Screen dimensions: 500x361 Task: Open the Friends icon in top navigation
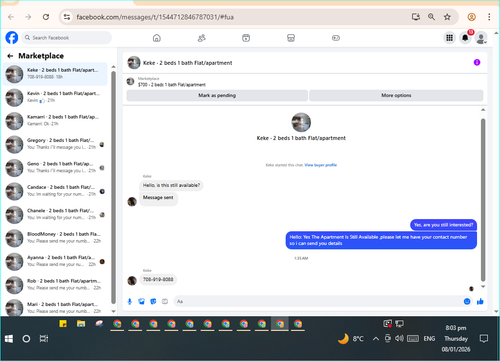click(201, 38)
